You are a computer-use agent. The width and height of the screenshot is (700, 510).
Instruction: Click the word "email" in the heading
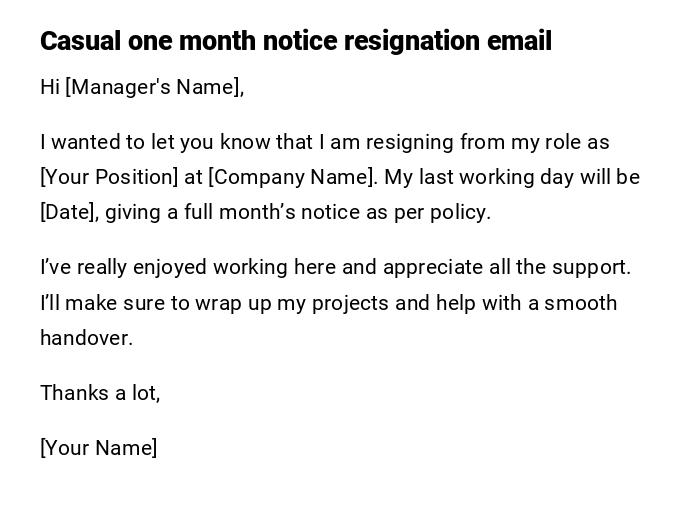(519, 41)
